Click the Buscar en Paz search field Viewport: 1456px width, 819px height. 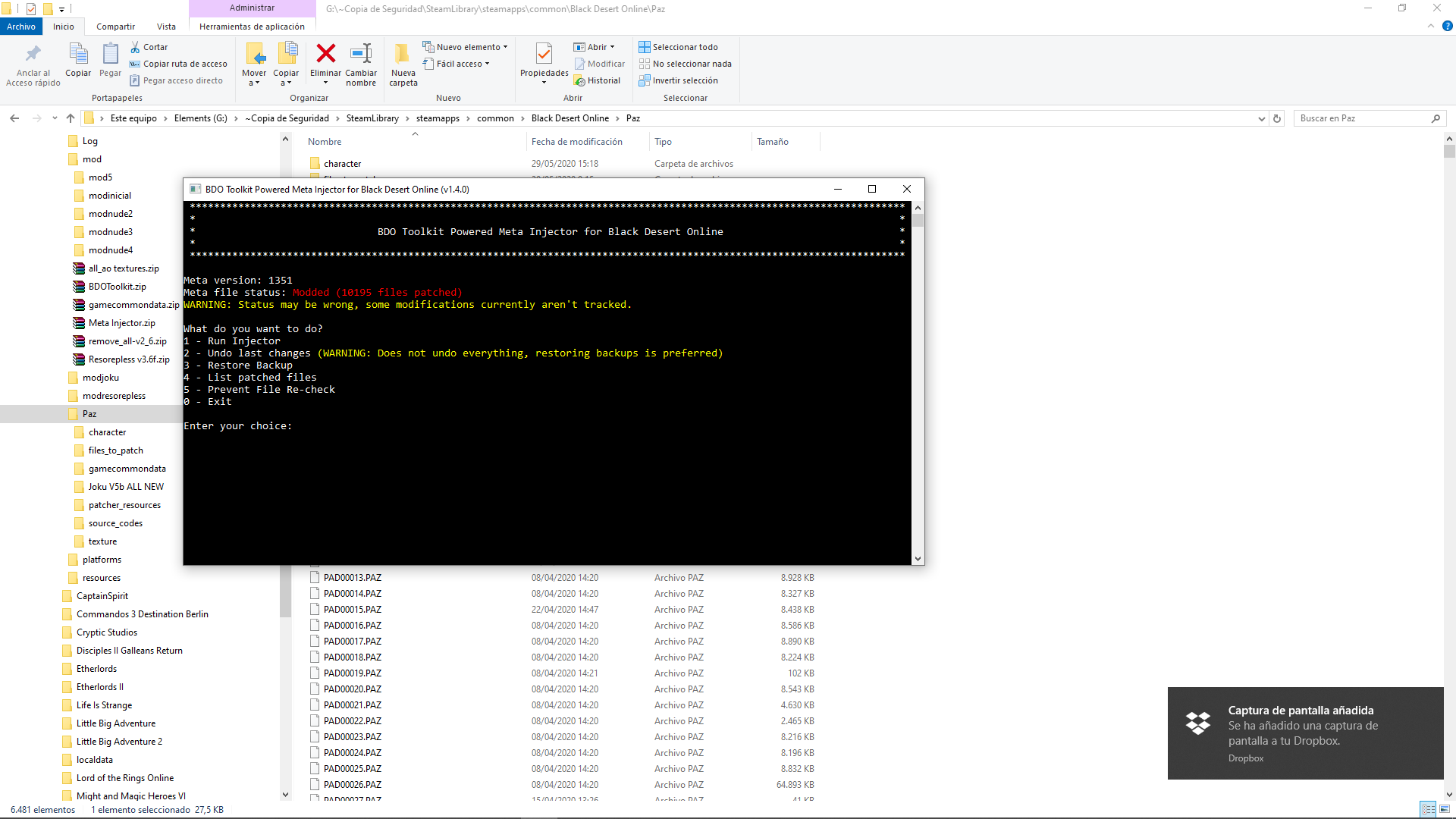(1363, 118)
